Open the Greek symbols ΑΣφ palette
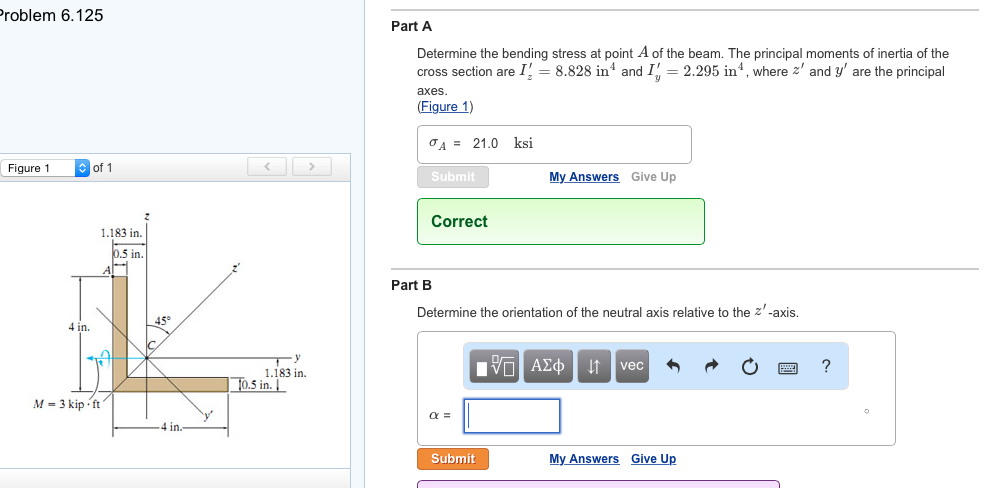 (x=548, y=366)
